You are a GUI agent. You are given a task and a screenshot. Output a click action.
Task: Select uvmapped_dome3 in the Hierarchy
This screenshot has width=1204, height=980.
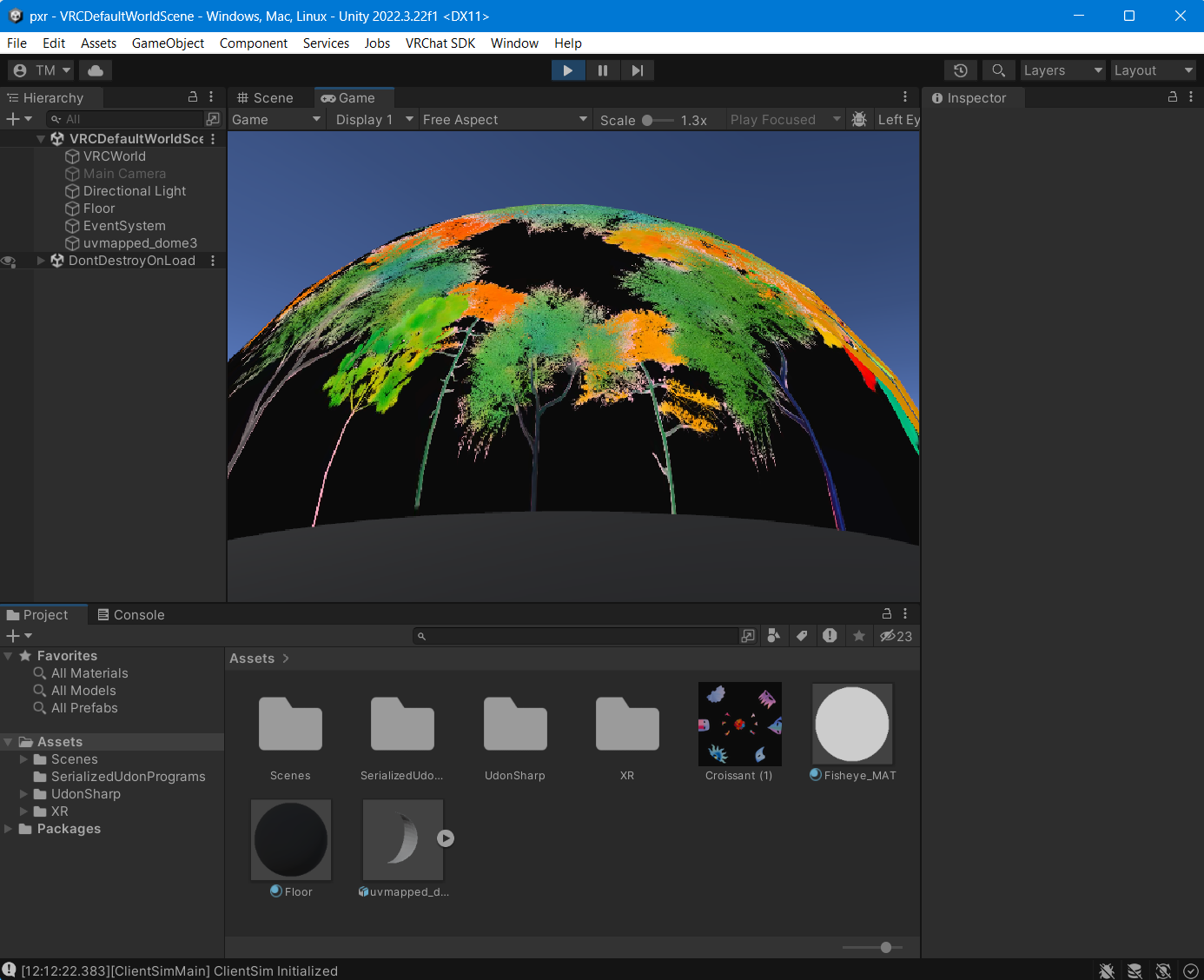140,243
